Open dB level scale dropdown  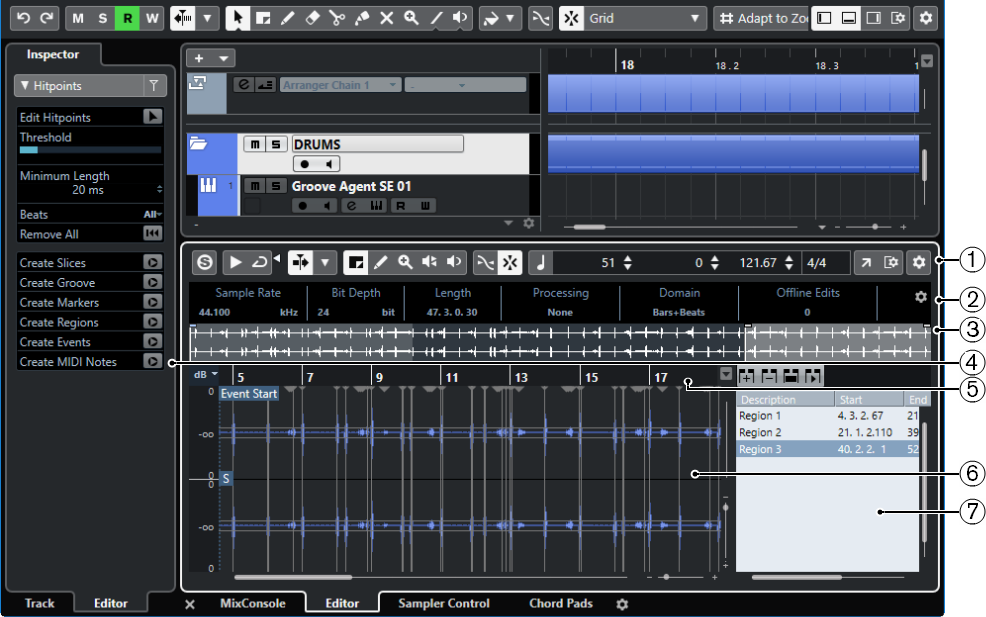pyautogui.click(x=206, y=374)
